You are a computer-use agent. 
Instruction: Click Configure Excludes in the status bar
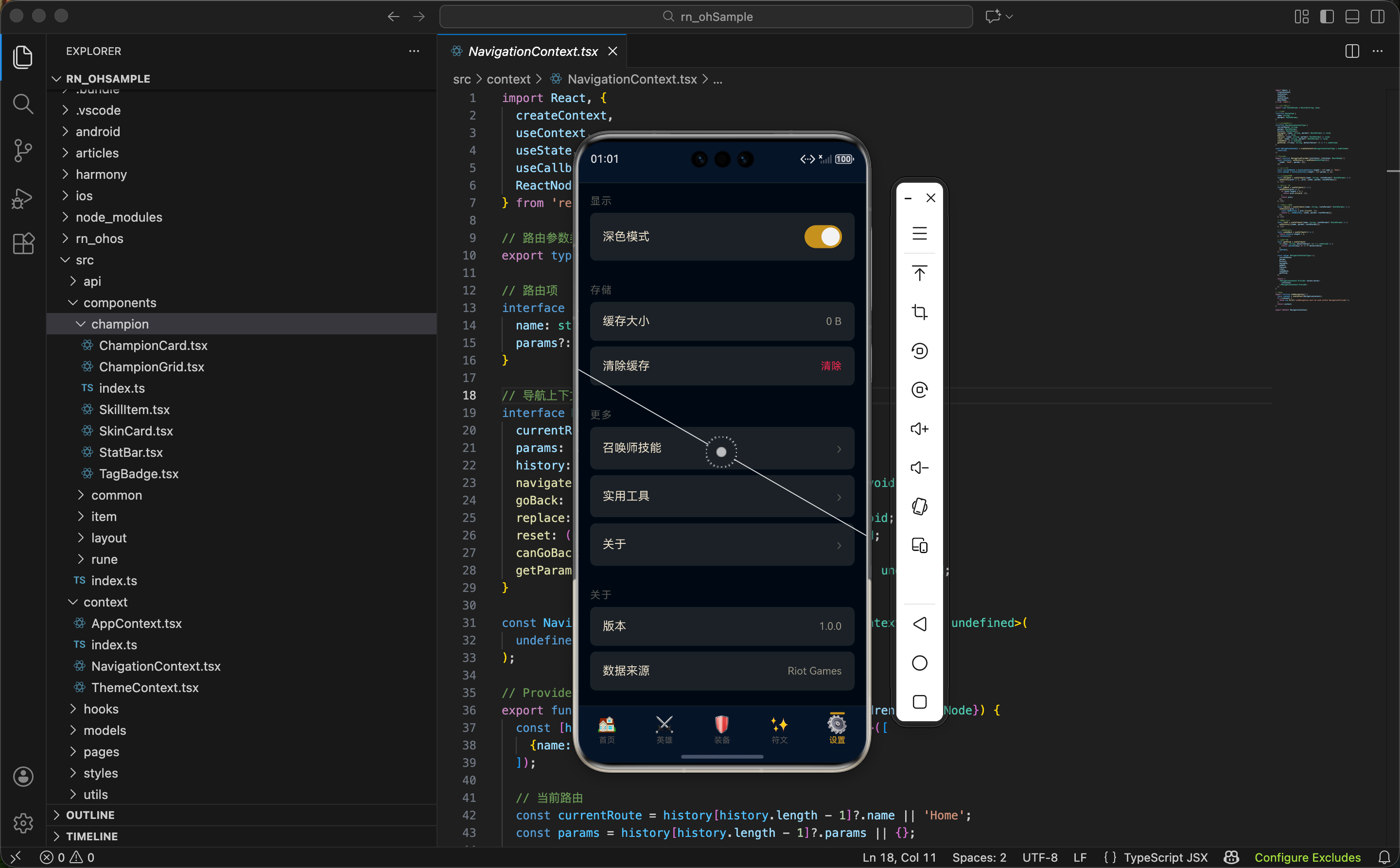[x=1307, y=857]
